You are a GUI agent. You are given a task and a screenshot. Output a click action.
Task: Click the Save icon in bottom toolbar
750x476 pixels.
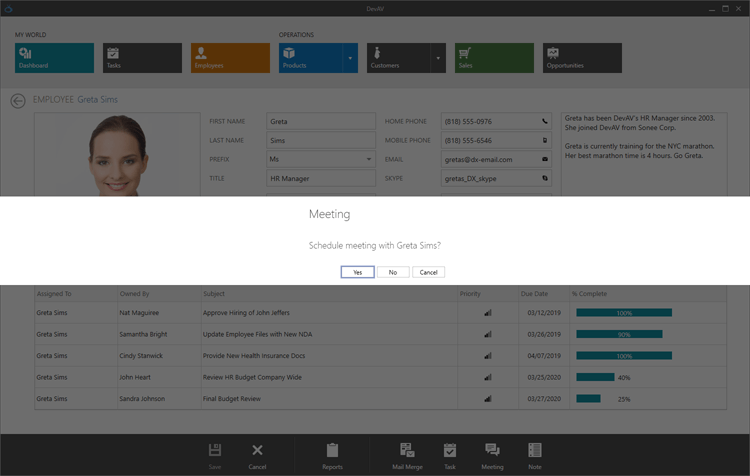click(214, 451)
